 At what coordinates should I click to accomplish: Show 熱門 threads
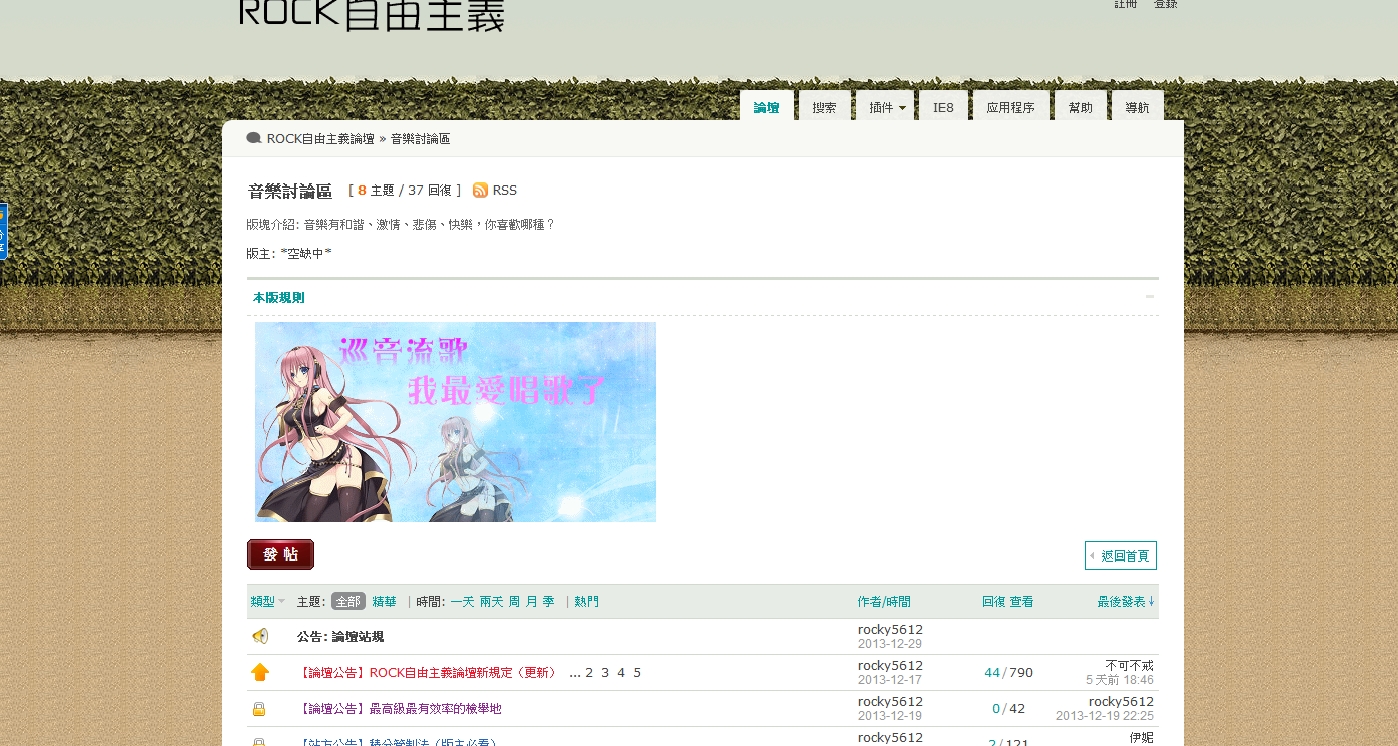pyautogui.click(x=587, y=601)
